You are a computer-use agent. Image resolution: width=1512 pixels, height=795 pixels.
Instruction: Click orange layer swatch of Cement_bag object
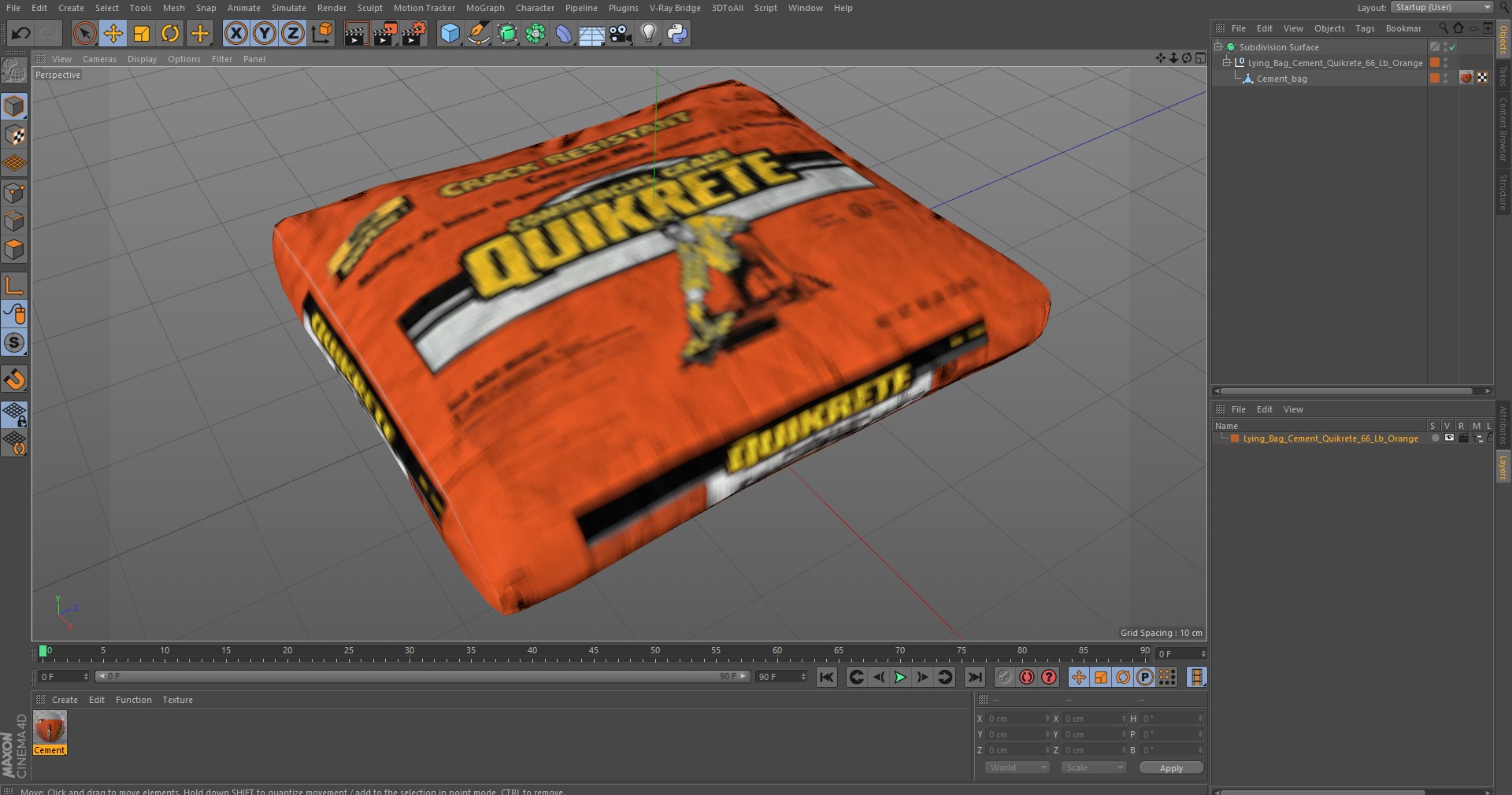tap(1435, 78)
